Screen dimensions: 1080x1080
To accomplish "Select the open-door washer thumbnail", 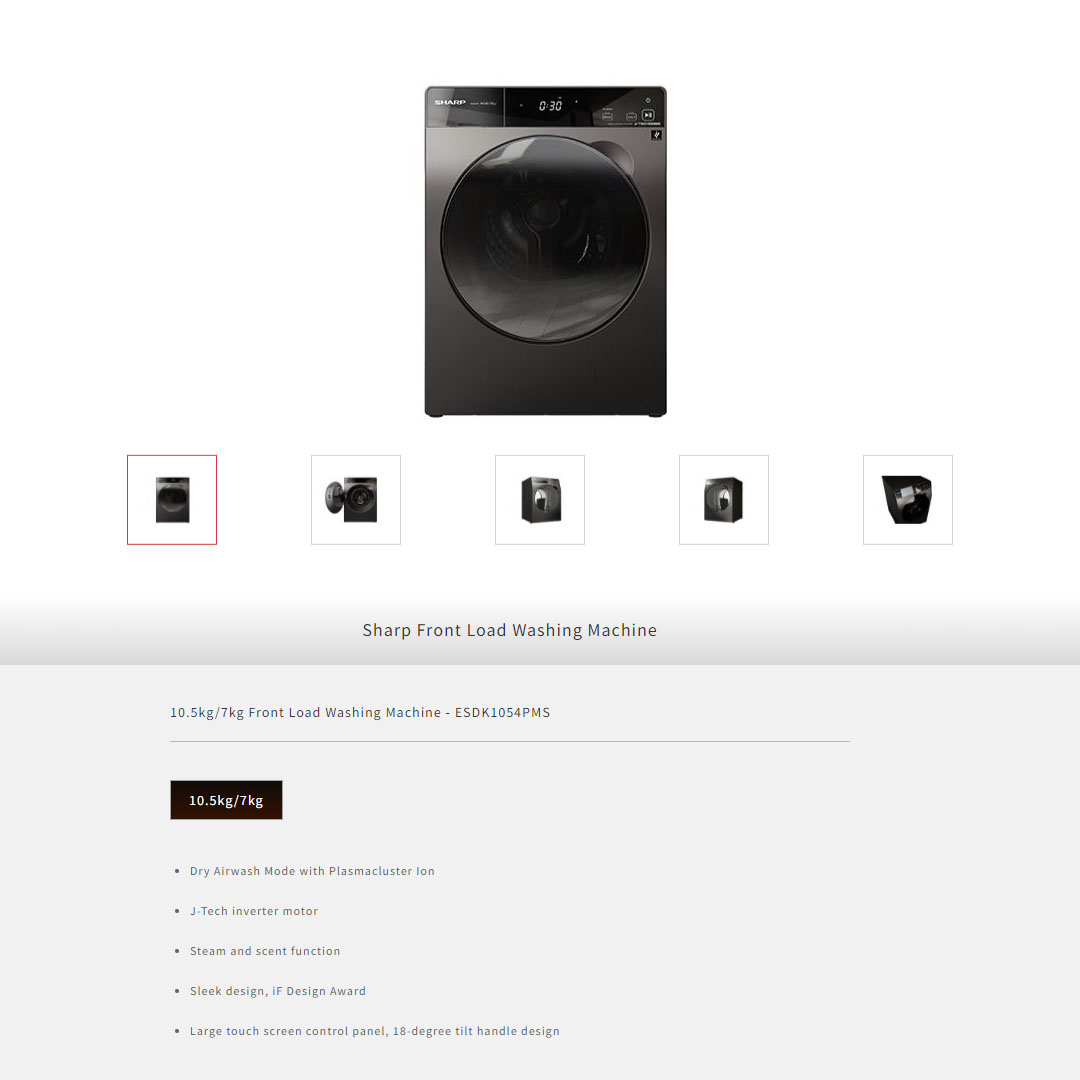I will pyautogui.click(x=356, y=499).
